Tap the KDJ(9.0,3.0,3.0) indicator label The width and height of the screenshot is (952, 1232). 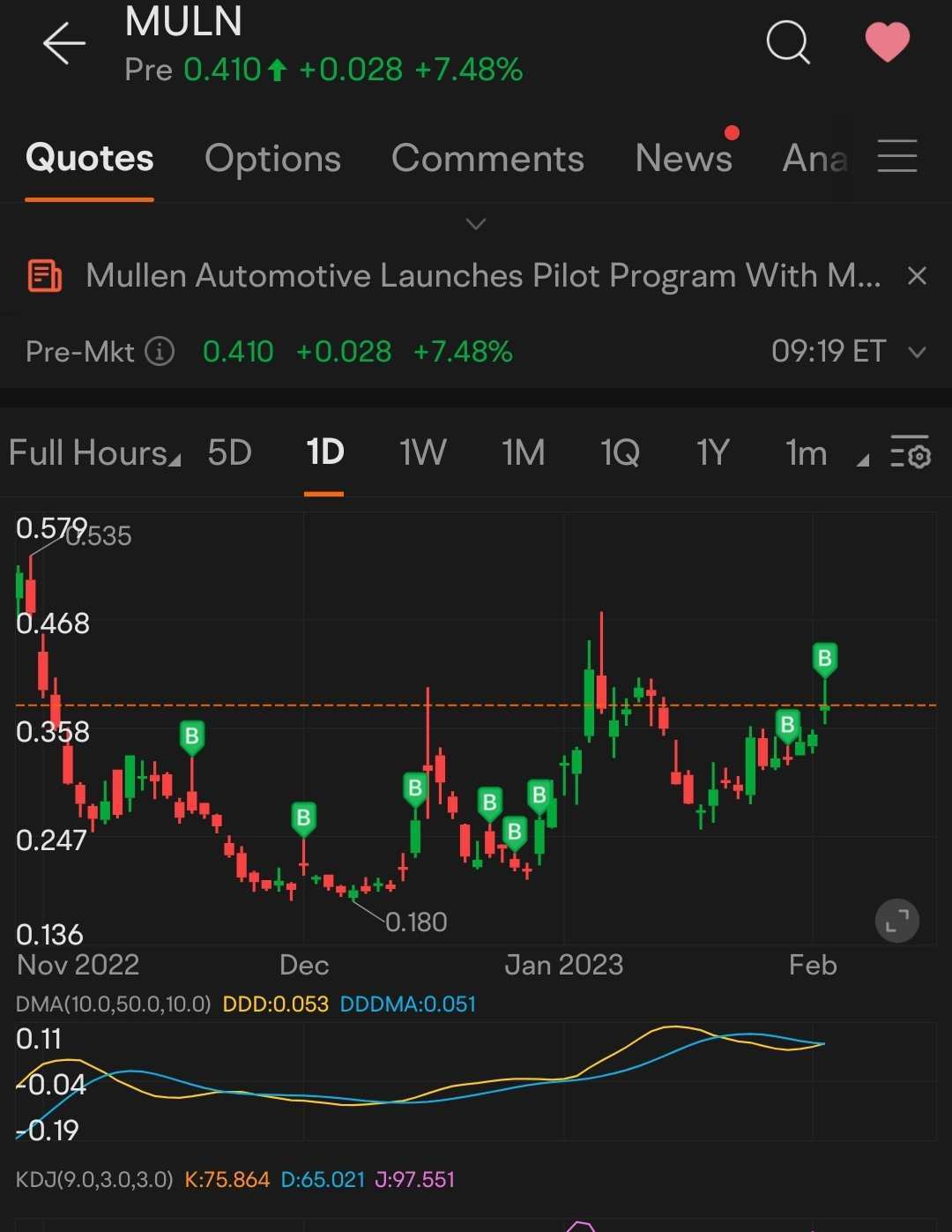coord(94,1180)
